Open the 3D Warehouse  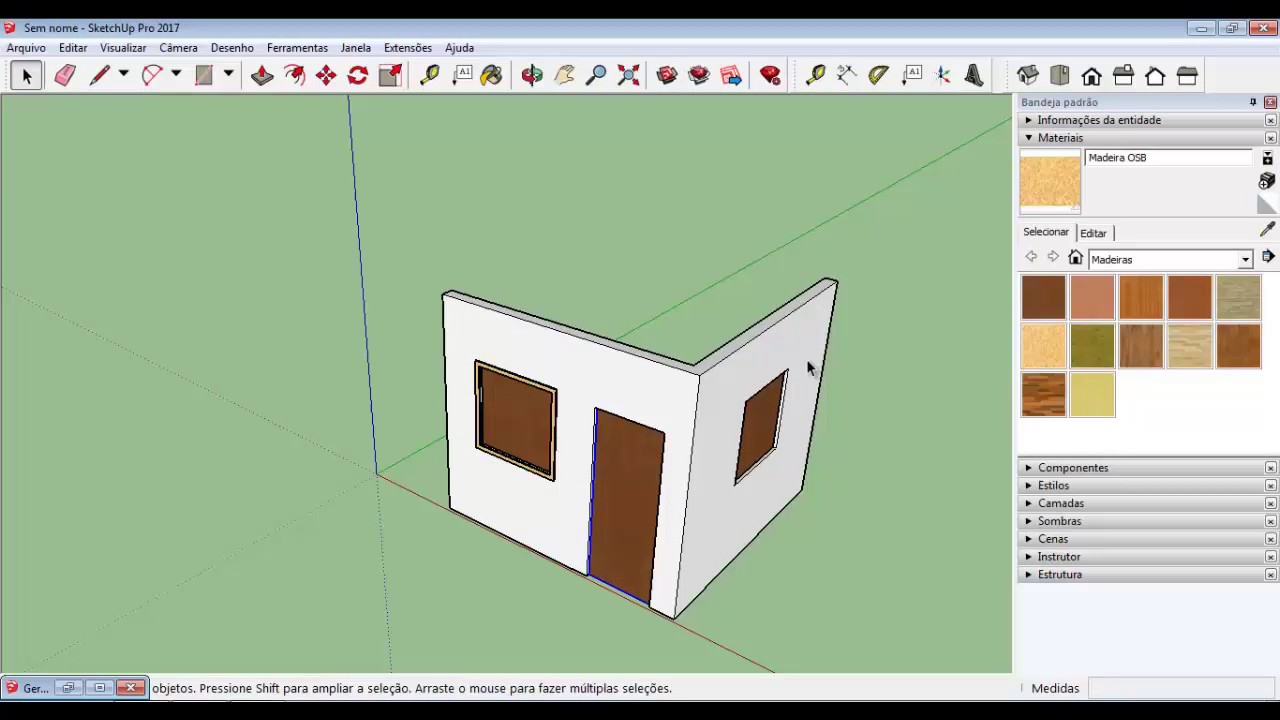pyautogui.click(x=667, y=75)
